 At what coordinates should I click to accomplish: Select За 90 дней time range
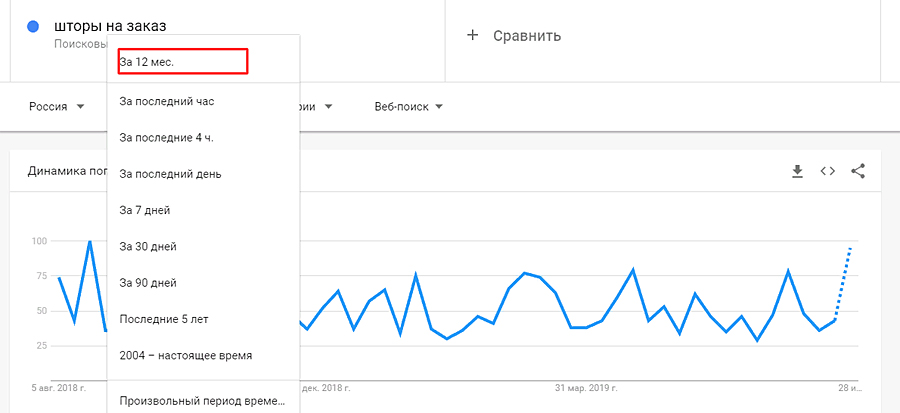pos(148,282)
